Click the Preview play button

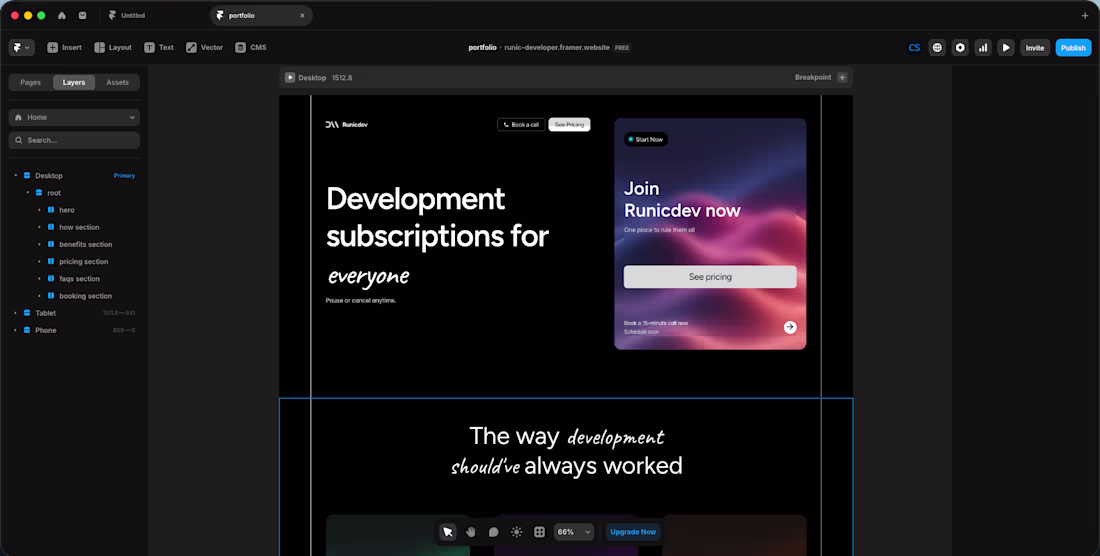tap(1006, 48)
